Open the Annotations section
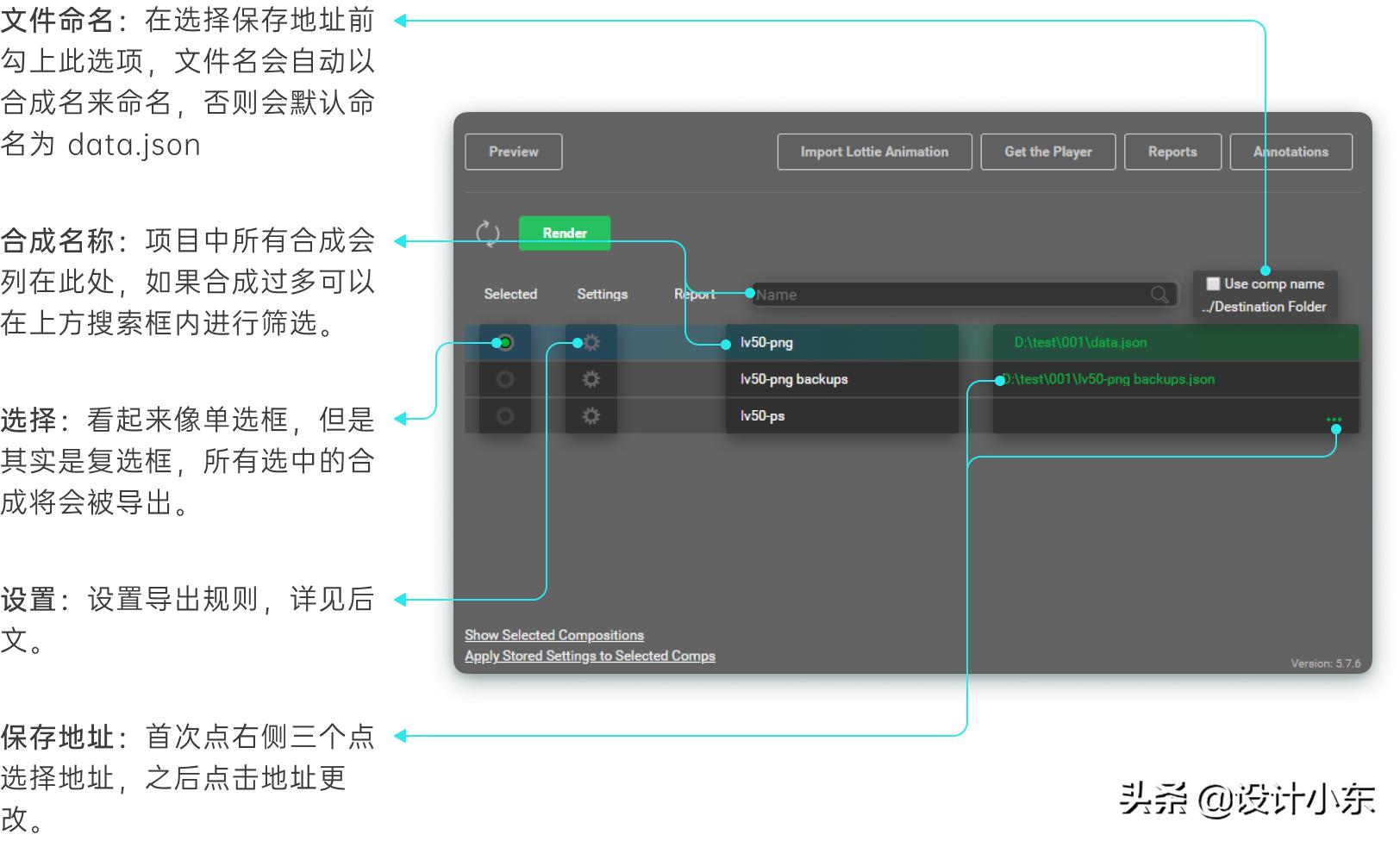Image resolution: width=1400 pixels, height=841 pixels. point(1291,152)
